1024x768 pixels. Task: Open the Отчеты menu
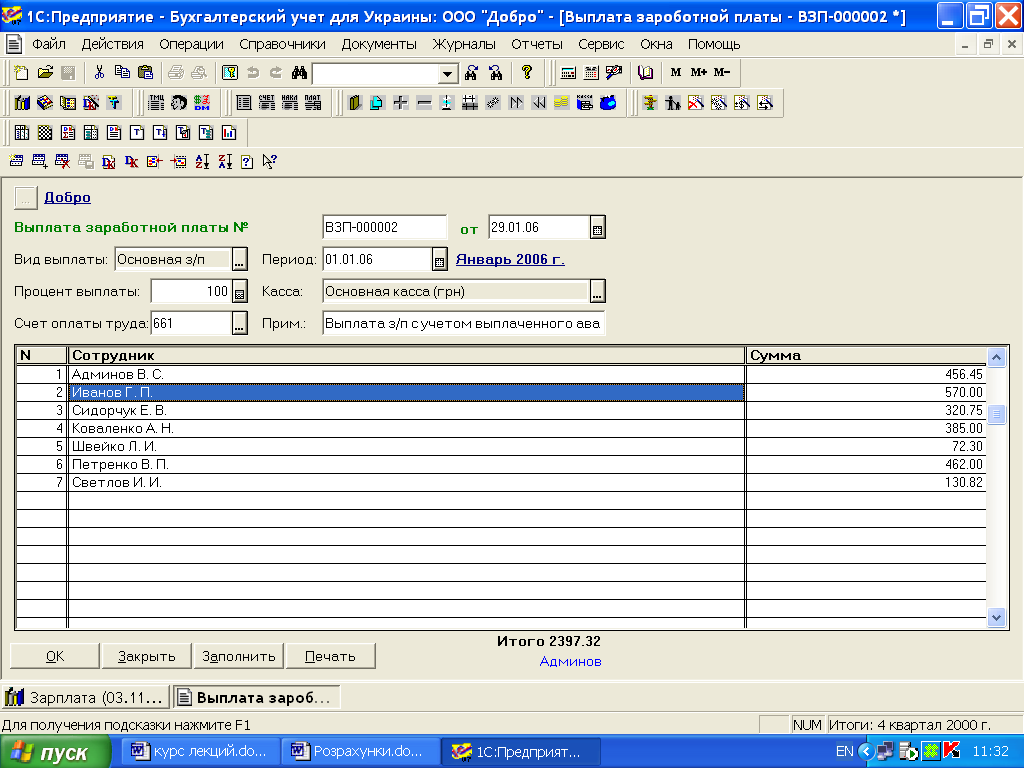[x=537, y=44]
